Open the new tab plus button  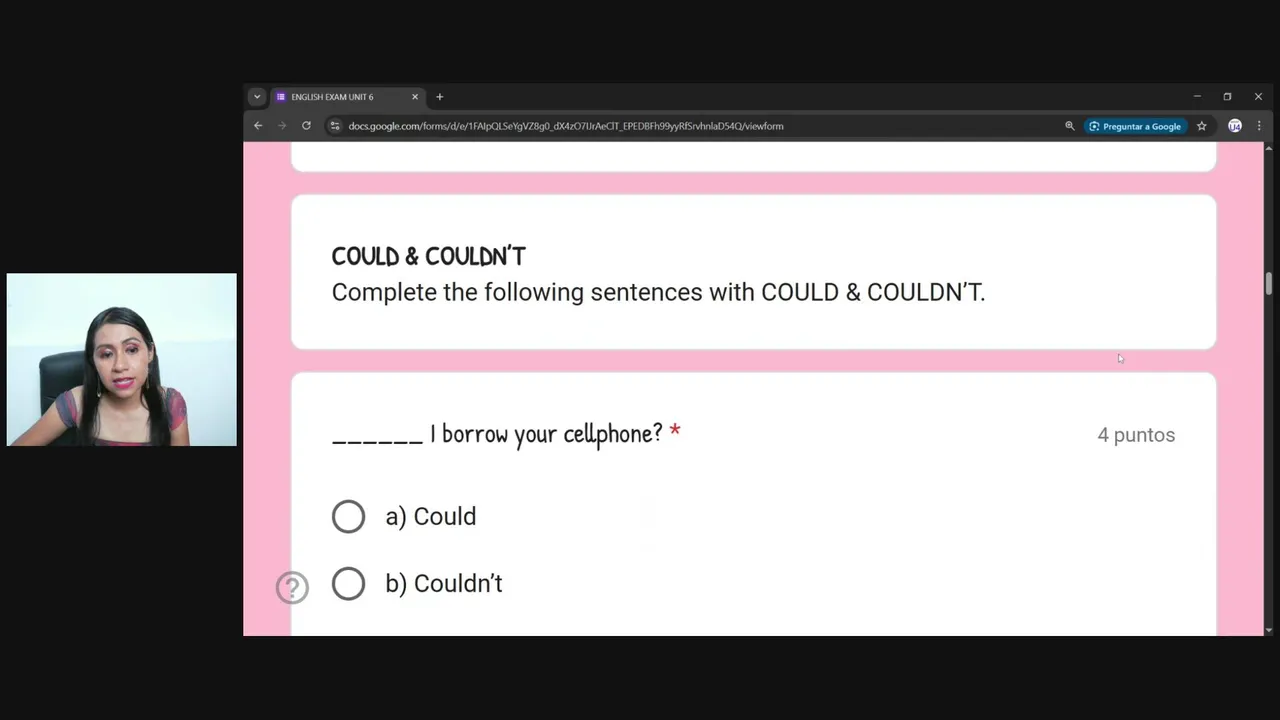point(439,97)
